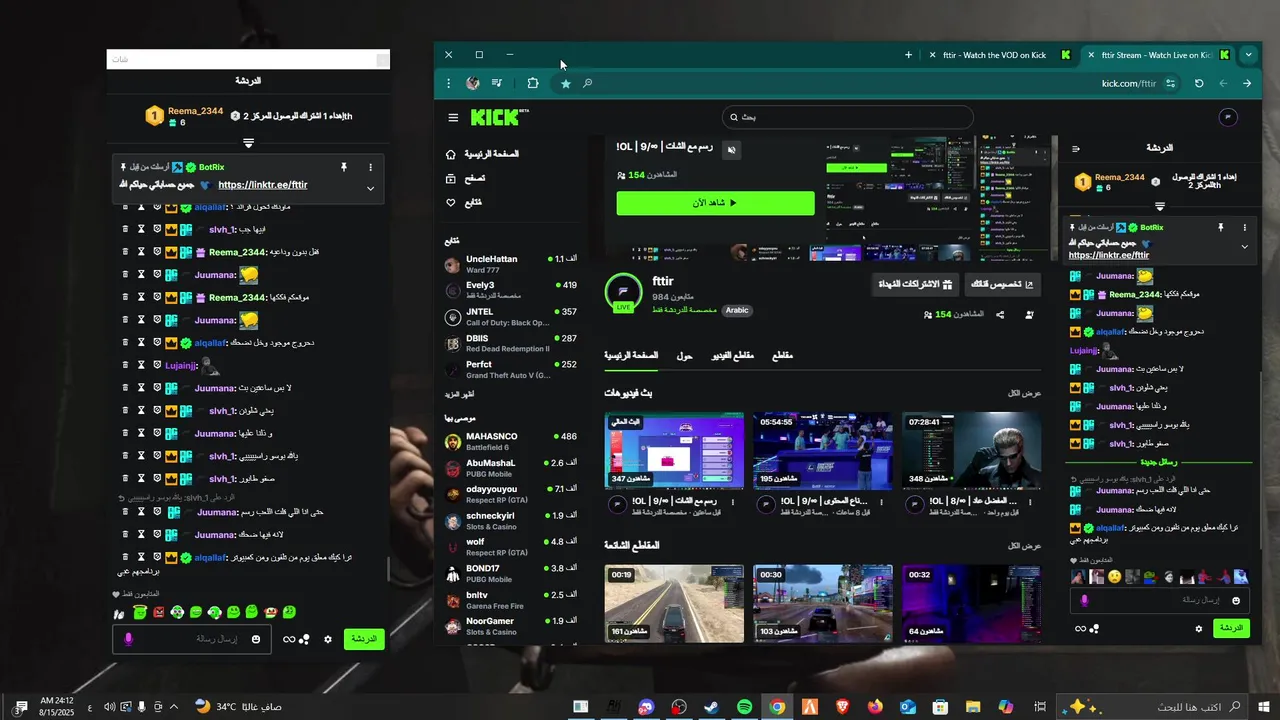The height and width of the screenshot is (720, 1280).
Task: Open chat settings gear in browser chat
Action: click(x=1199, y=629)
